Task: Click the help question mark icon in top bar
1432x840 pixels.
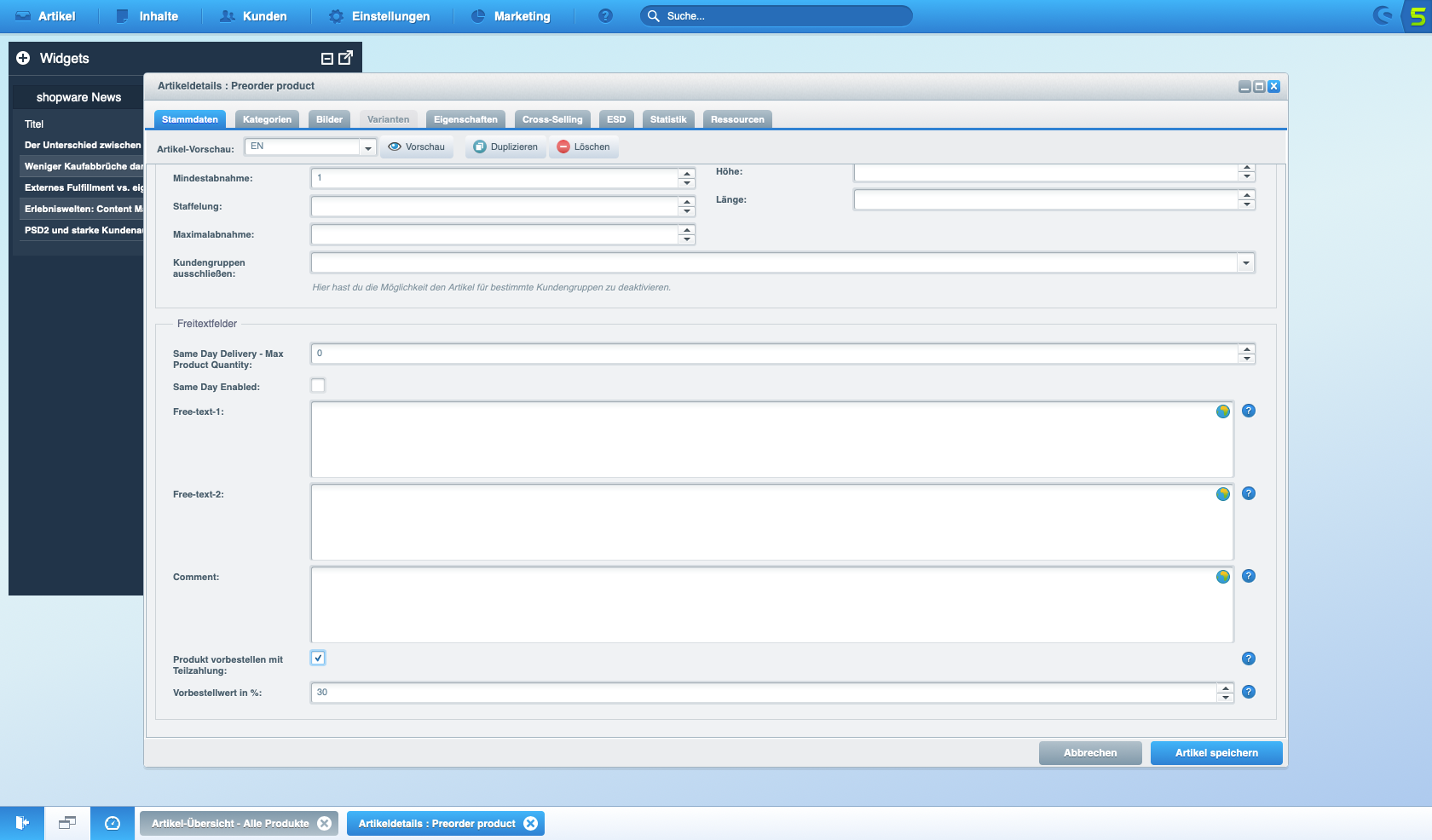Action: [x=605, y=16]
